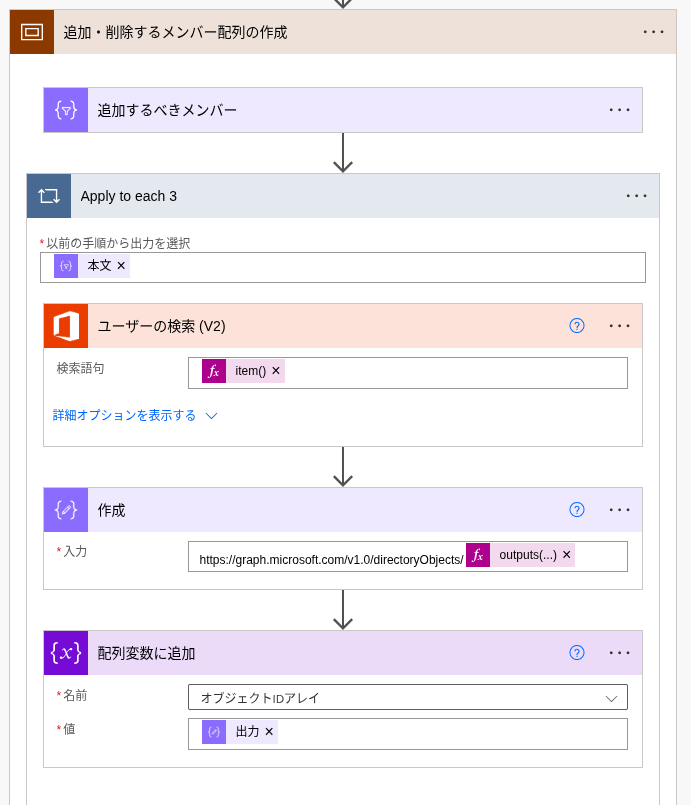The width and height of the screenshot is (691, 805).
Task: Click the 検索語句 input field
Action: click(450, 372)
